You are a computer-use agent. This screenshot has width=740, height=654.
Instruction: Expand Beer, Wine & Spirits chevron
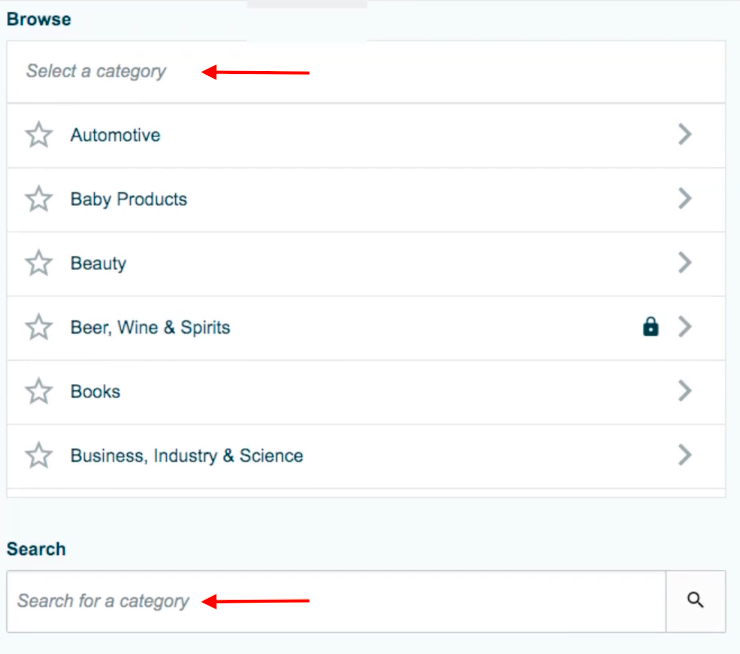[685, 327]
